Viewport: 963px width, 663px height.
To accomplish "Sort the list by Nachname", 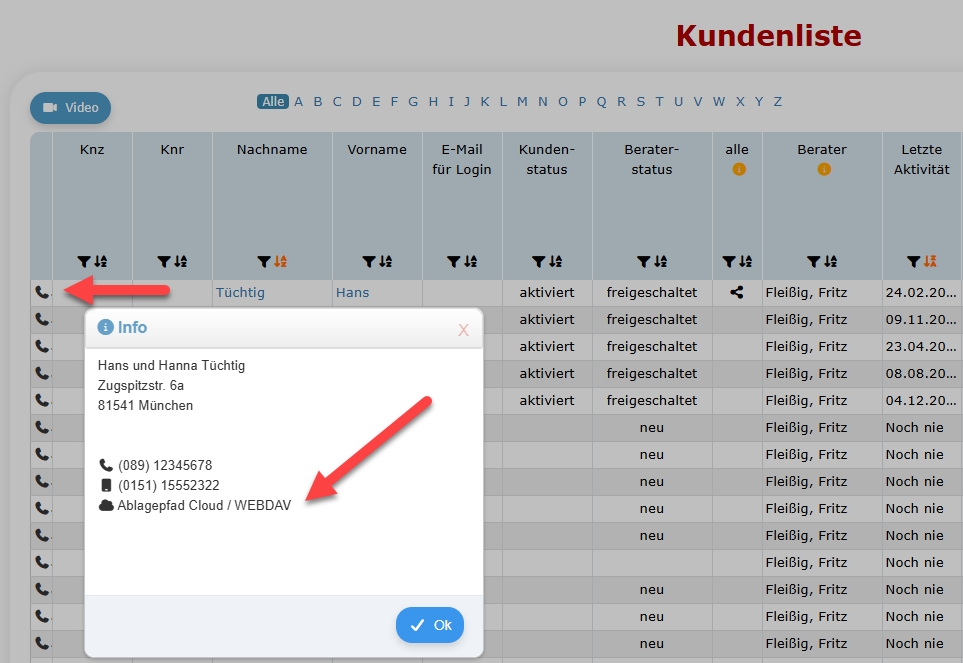I will (x=280, y=261).
